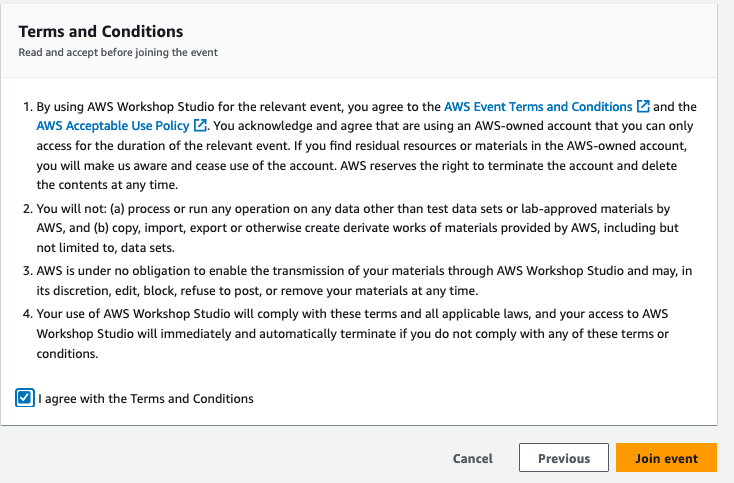Click the "I agree with the Terms and Conditions" label
Screen dimensions: 734x483
[146, 399]
